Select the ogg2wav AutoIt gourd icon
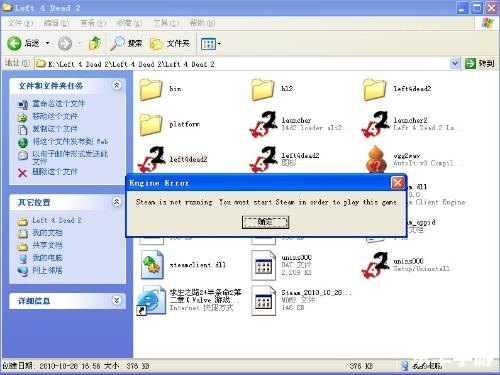 tap(376, 159)
